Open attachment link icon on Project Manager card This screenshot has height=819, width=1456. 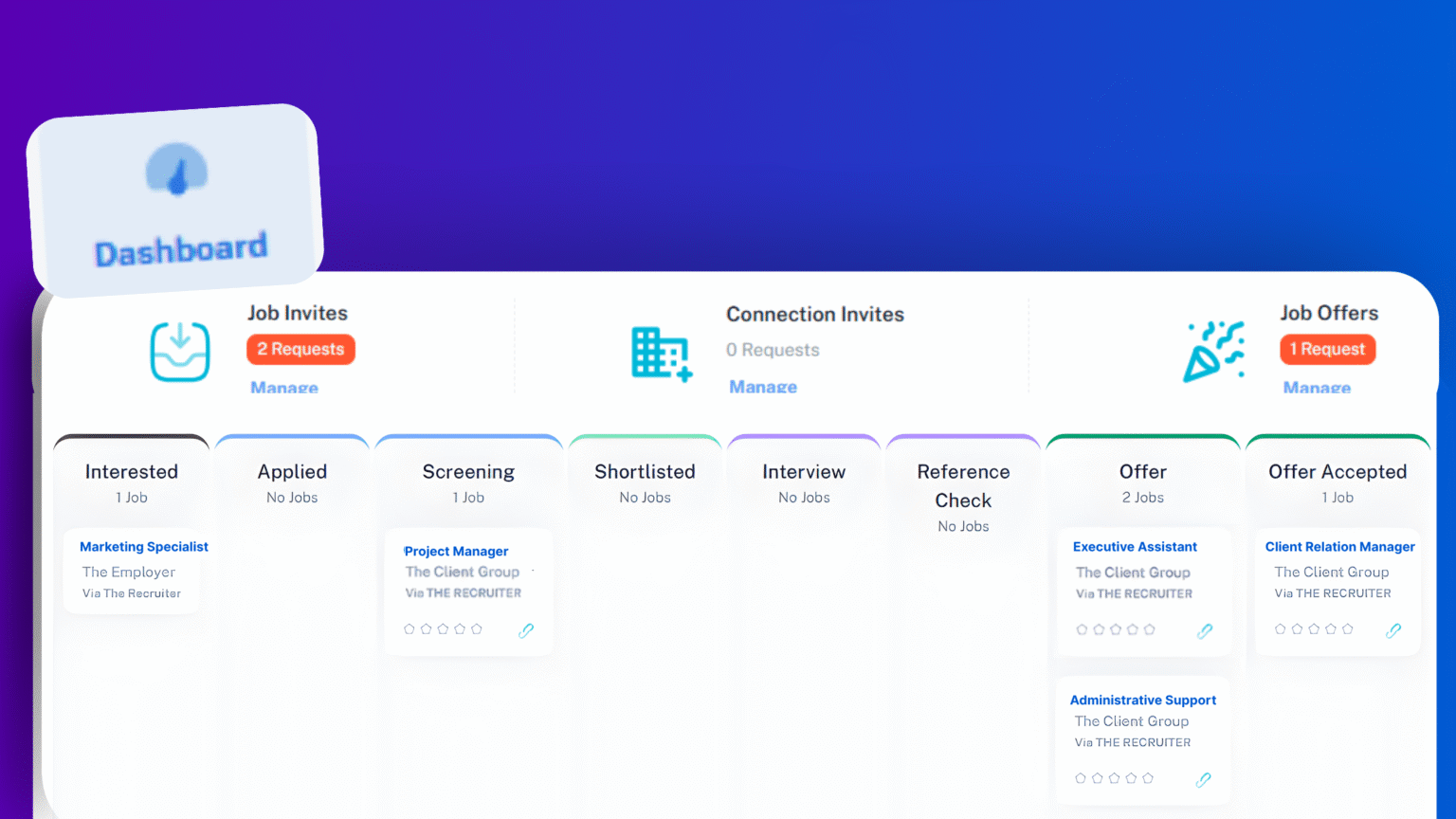[x=526, y=630]
